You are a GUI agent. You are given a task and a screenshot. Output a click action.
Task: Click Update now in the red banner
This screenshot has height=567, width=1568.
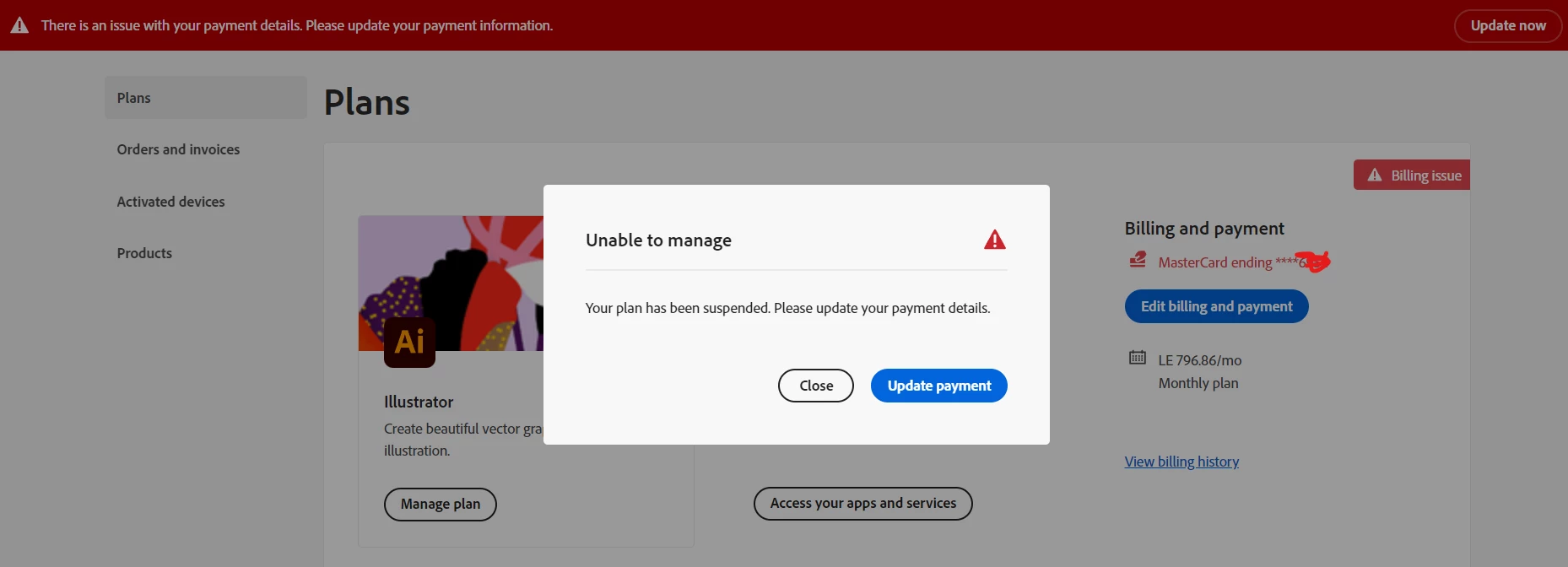[x=1508, y=25]
